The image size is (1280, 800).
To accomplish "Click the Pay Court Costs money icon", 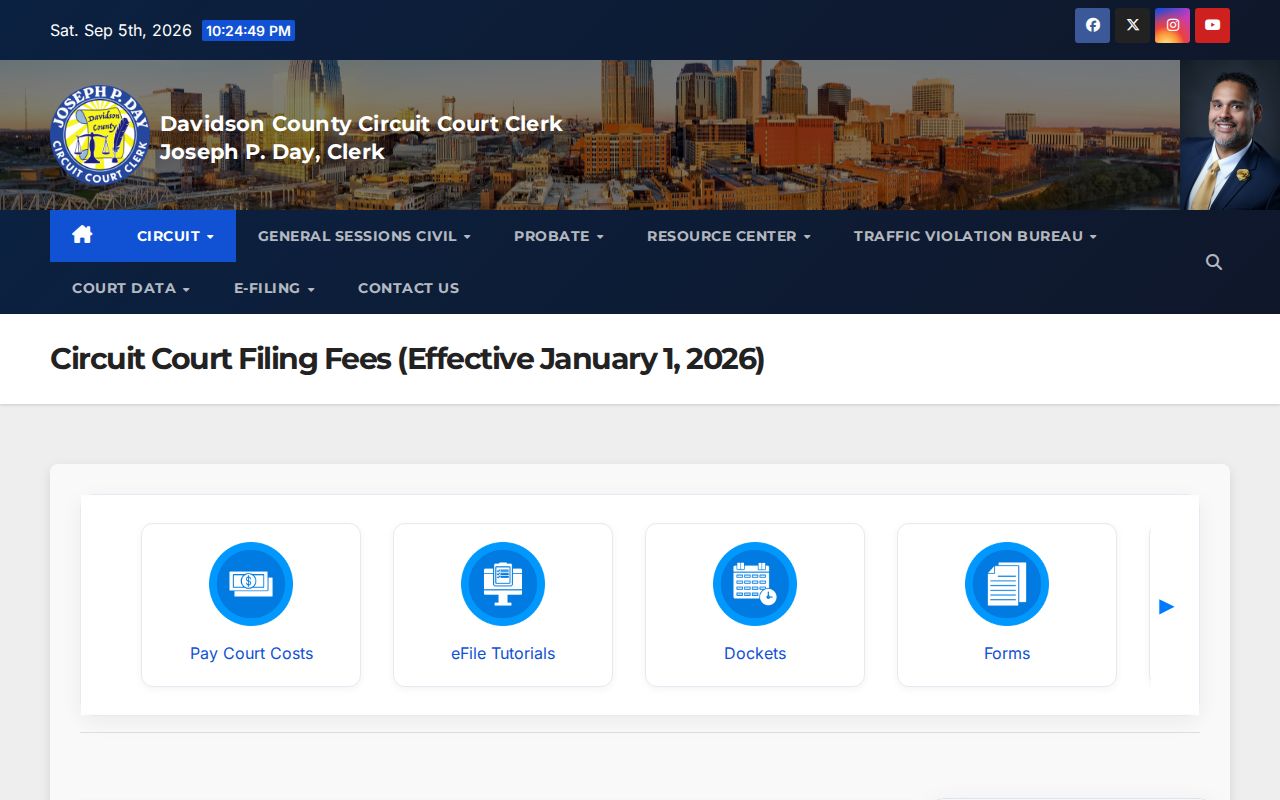I will point(251,584).
